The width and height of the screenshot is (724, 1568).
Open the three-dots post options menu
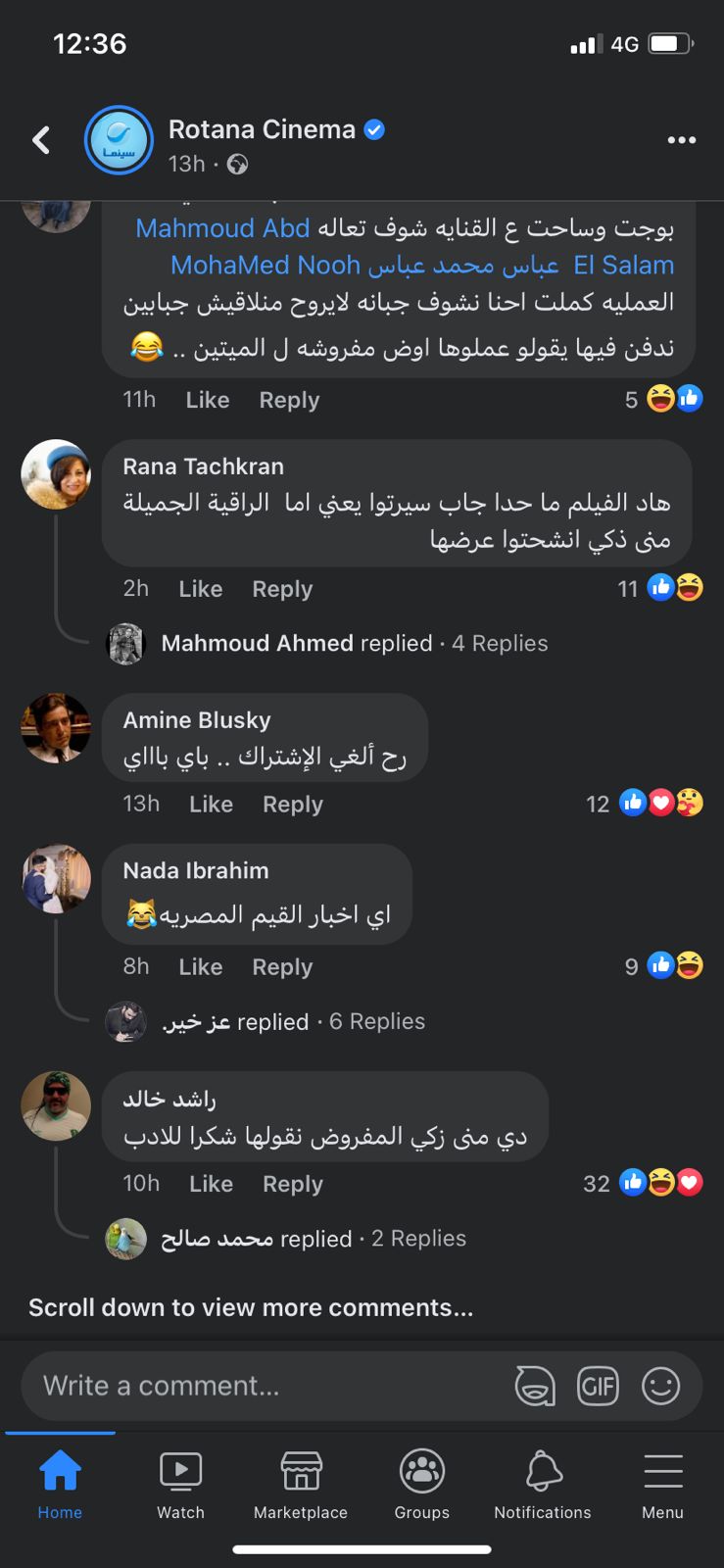tap(681, 140)
